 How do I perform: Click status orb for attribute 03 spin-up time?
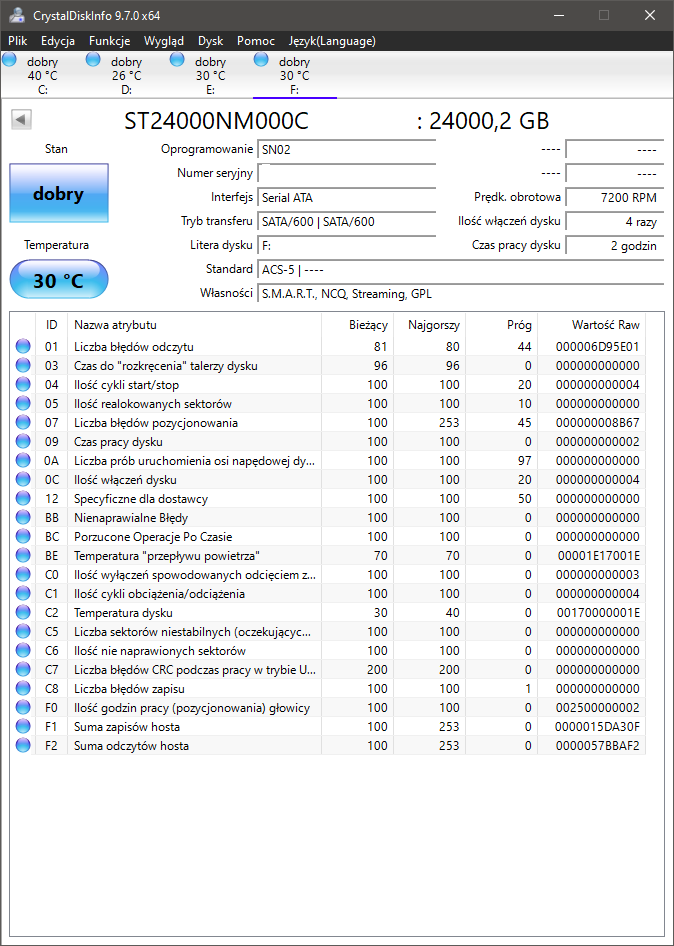pos(23,366)
